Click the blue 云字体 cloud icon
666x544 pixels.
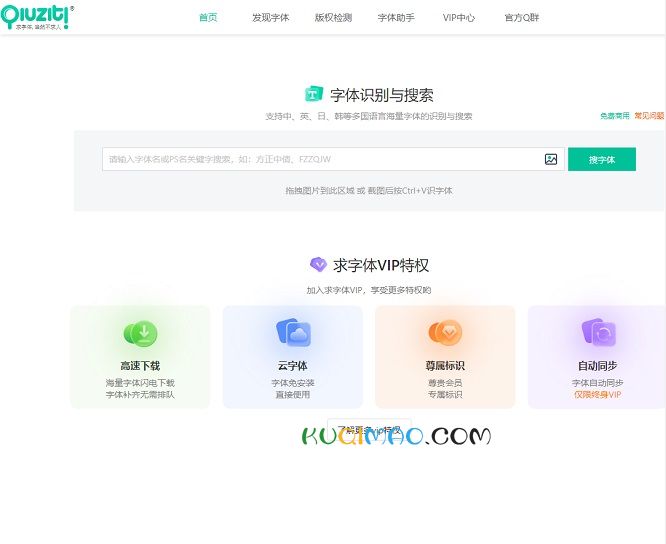pos(293,333)
